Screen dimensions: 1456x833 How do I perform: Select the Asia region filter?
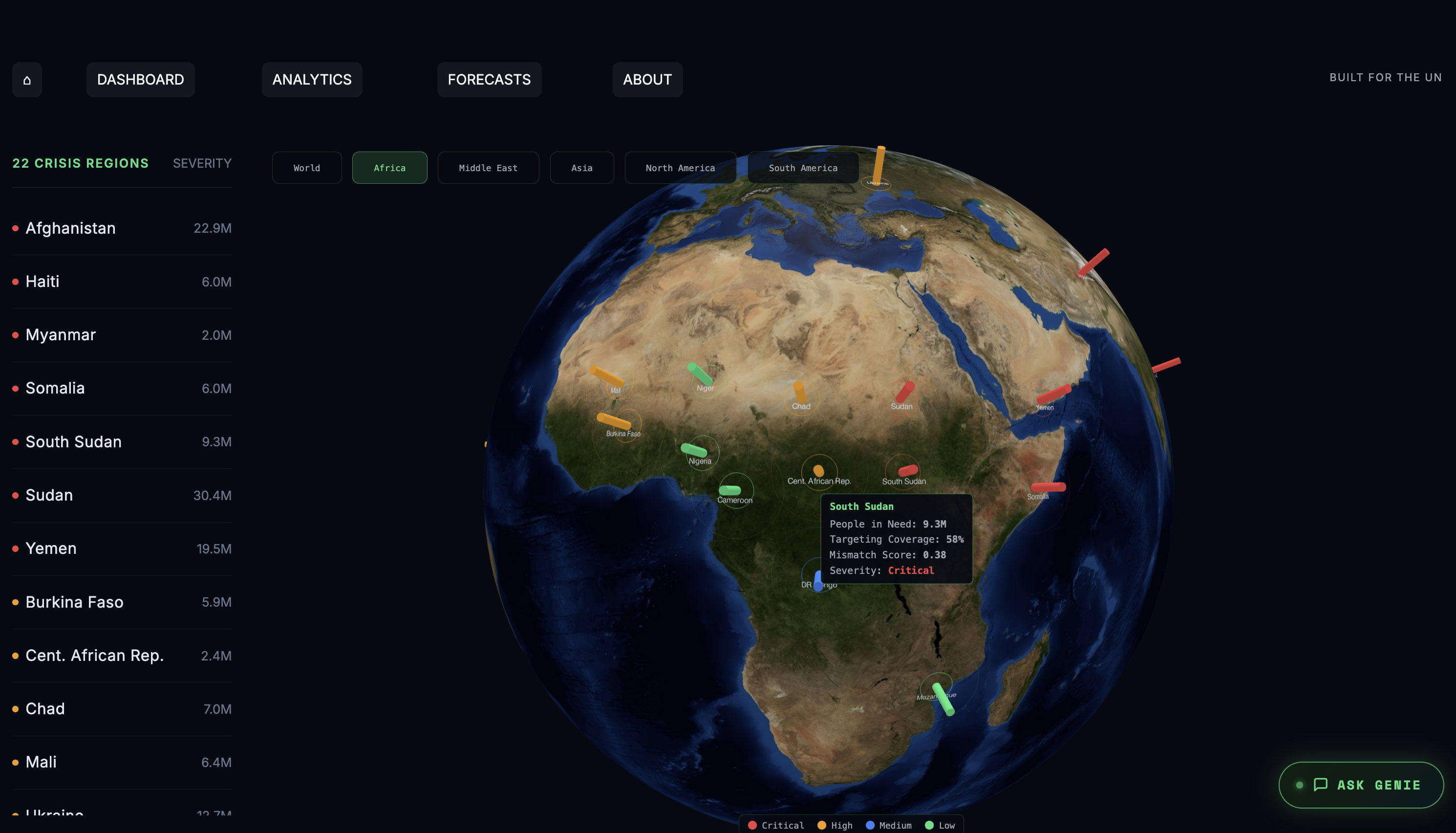point(581,168)
